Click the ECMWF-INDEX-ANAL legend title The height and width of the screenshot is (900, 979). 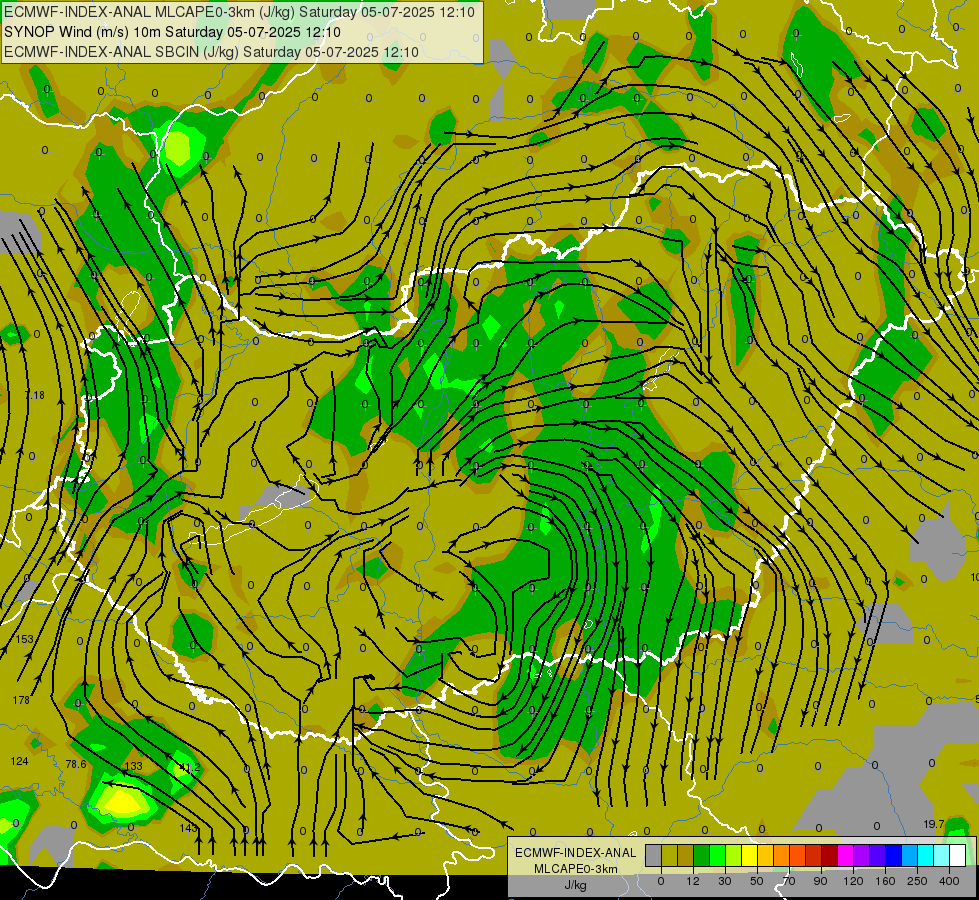pos(576,853)
